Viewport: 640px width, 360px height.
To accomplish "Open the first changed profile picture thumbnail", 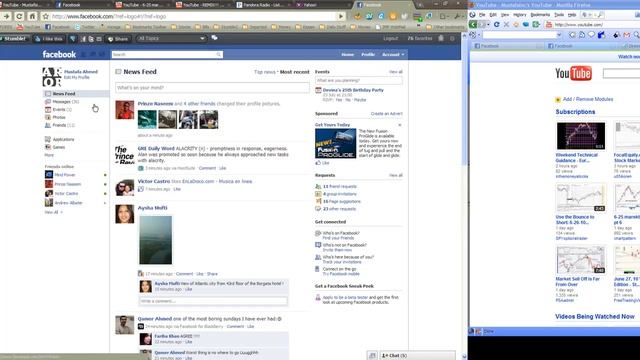I will (147, 120).
